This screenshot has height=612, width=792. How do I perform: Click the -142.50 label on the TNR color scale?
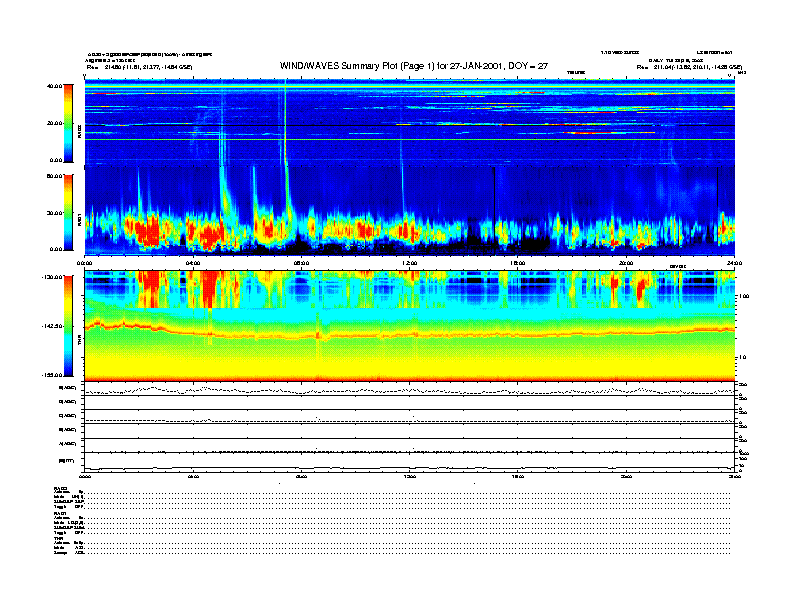[52, 326]
